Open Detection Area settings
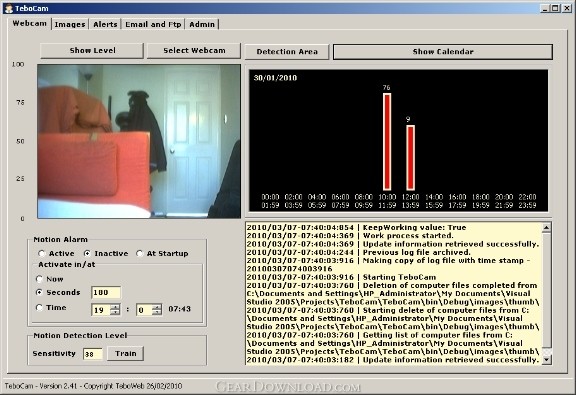The width and height of the screenshot is (576, 395). pos(287,52)
